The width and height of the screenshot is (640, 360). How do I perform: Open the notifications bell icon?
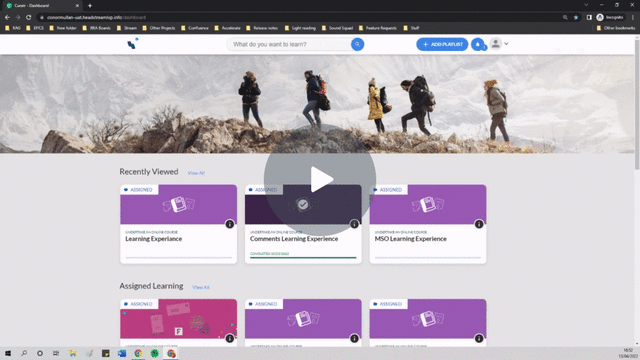pyautogui.click(x=478, y=44)
